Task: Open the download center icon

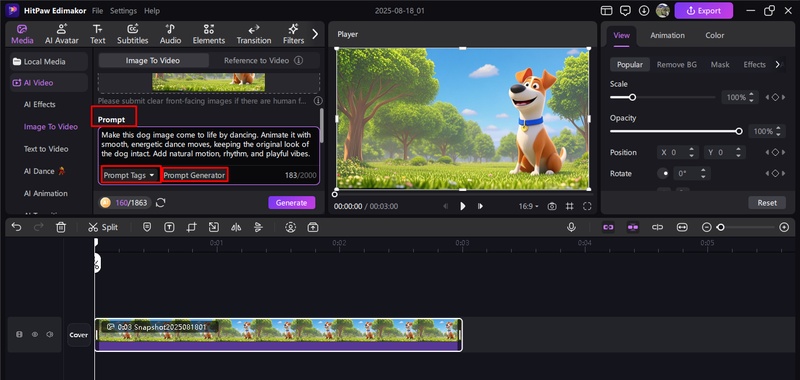Action: [644, 11]
